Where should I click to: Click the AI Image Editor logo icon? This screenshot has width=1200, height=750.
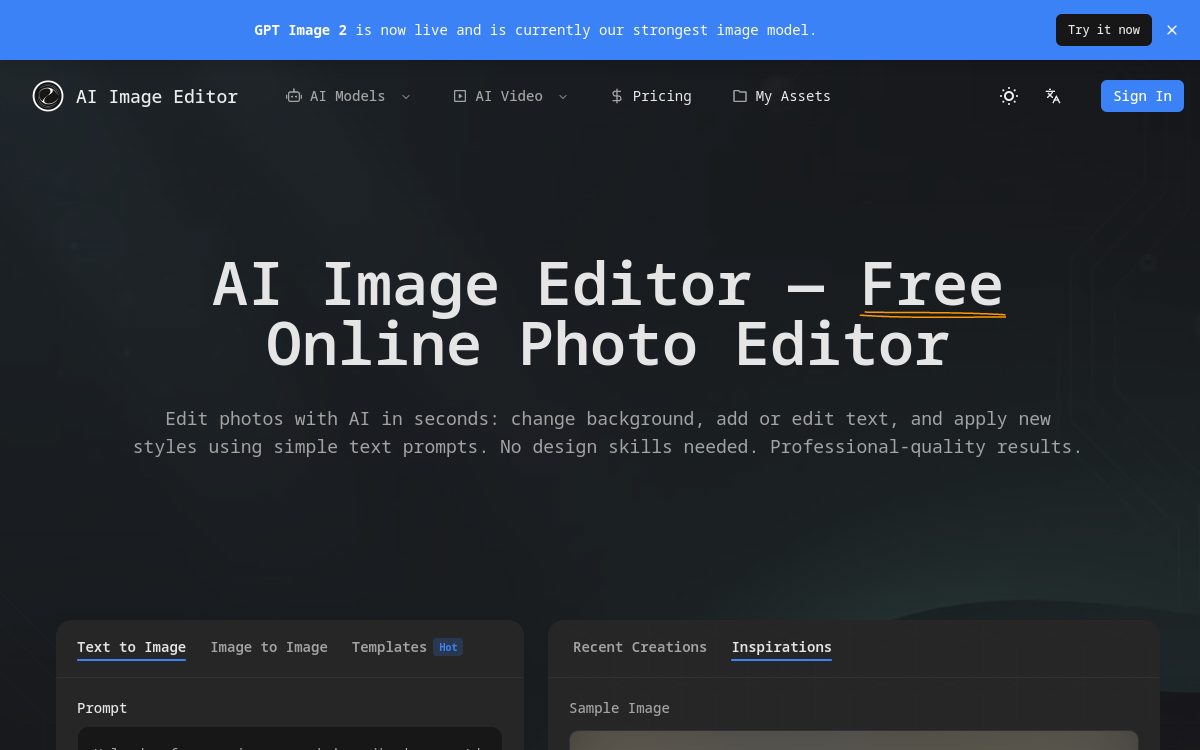[x=48, y=96]
